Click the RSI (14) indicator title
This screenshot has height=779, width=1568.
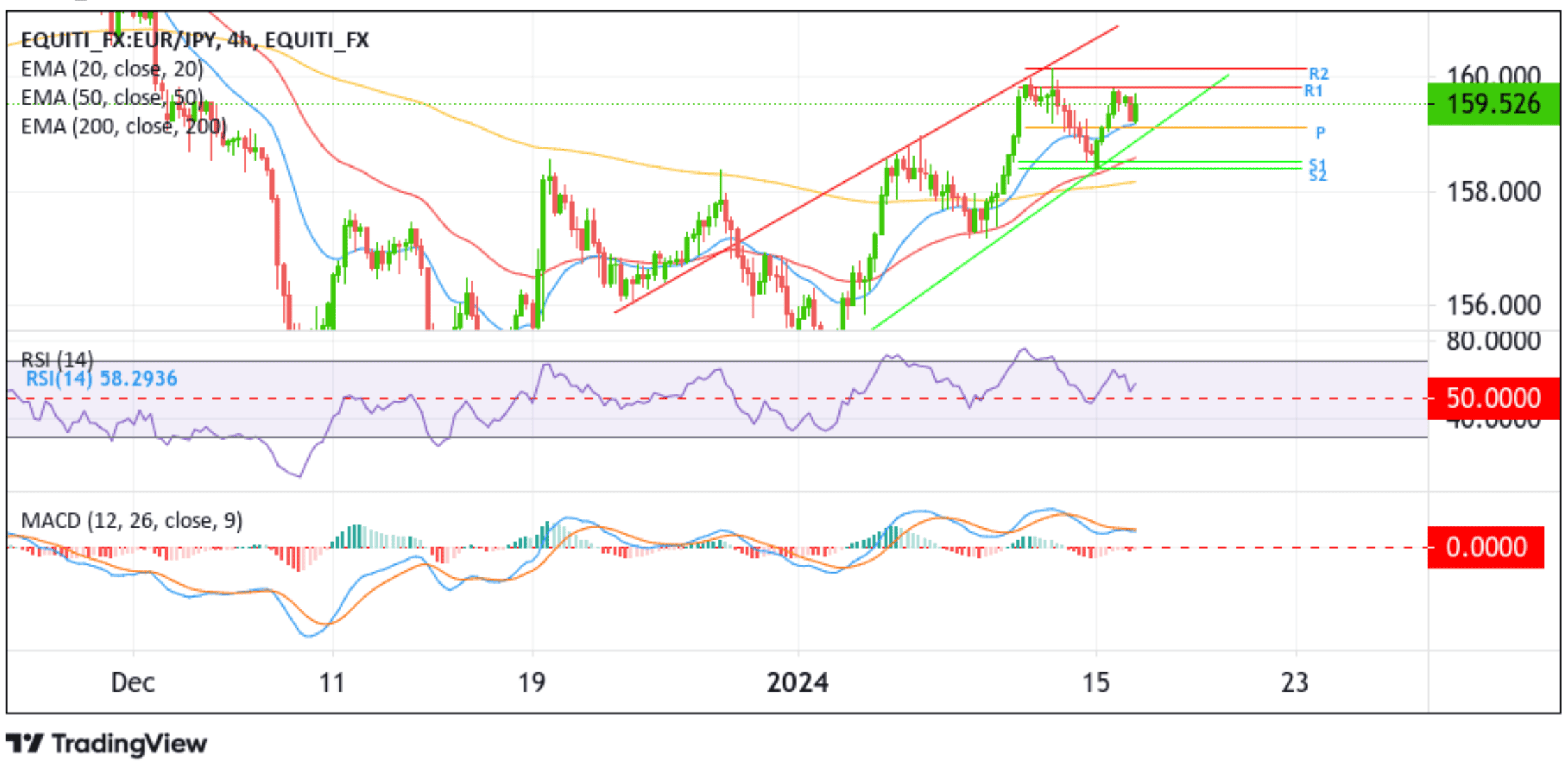pyautogui.click(x=57, y=359)
